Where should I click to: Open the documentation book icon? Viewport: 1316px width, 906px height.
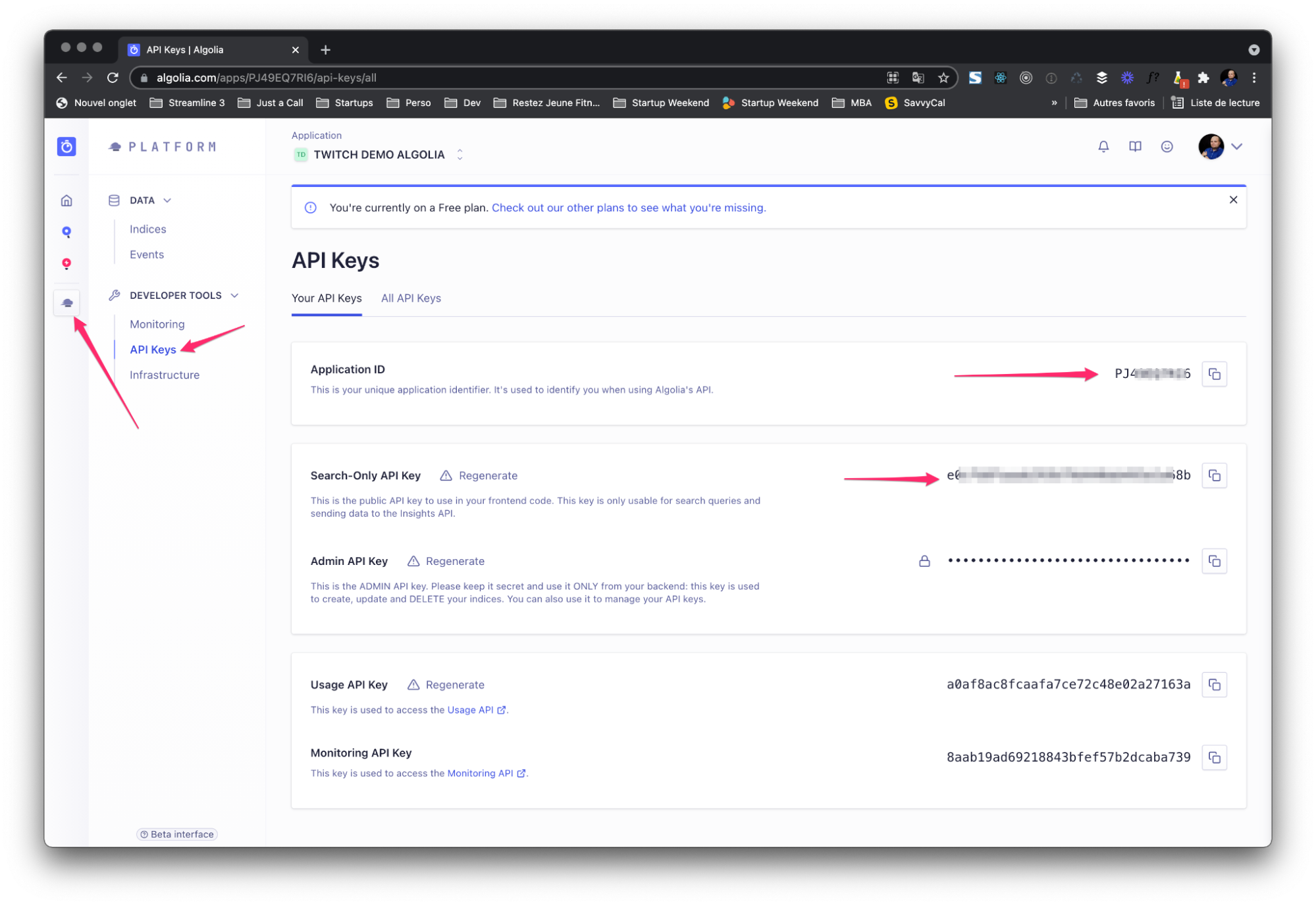click(1135, 146)
